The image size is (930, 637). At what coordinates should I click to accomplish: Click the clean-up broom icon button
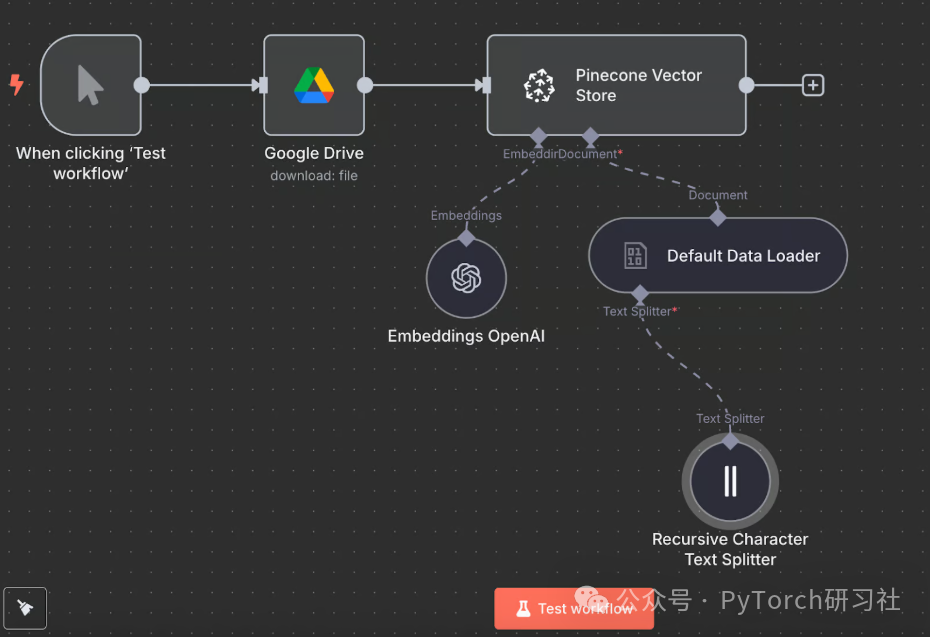click(25, 608)
